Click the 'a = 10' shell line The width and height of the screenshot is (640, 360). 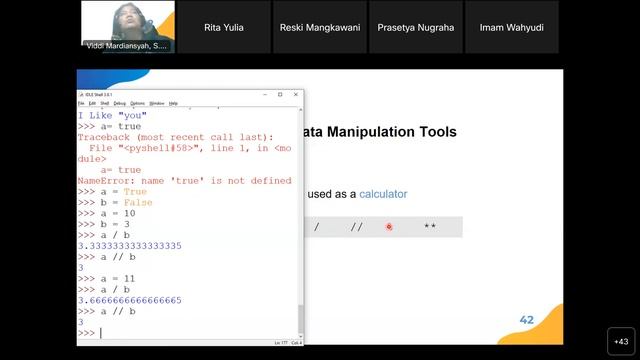click(x=106, y=213)
